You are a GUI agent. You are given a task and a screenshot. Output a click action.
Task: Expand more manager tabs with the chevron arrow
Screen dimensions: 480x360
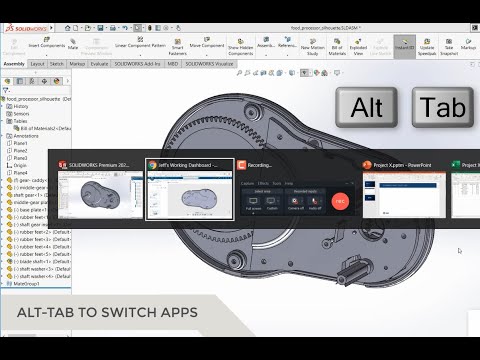68,81
